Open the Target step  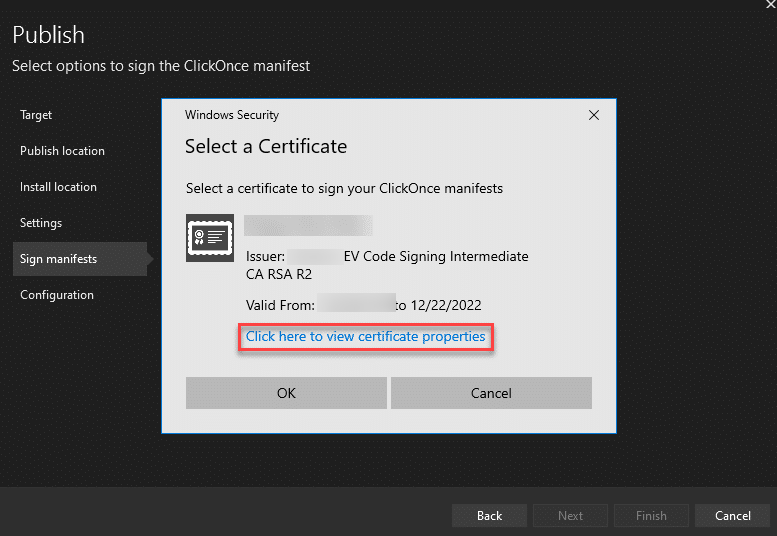pos(36,115)
